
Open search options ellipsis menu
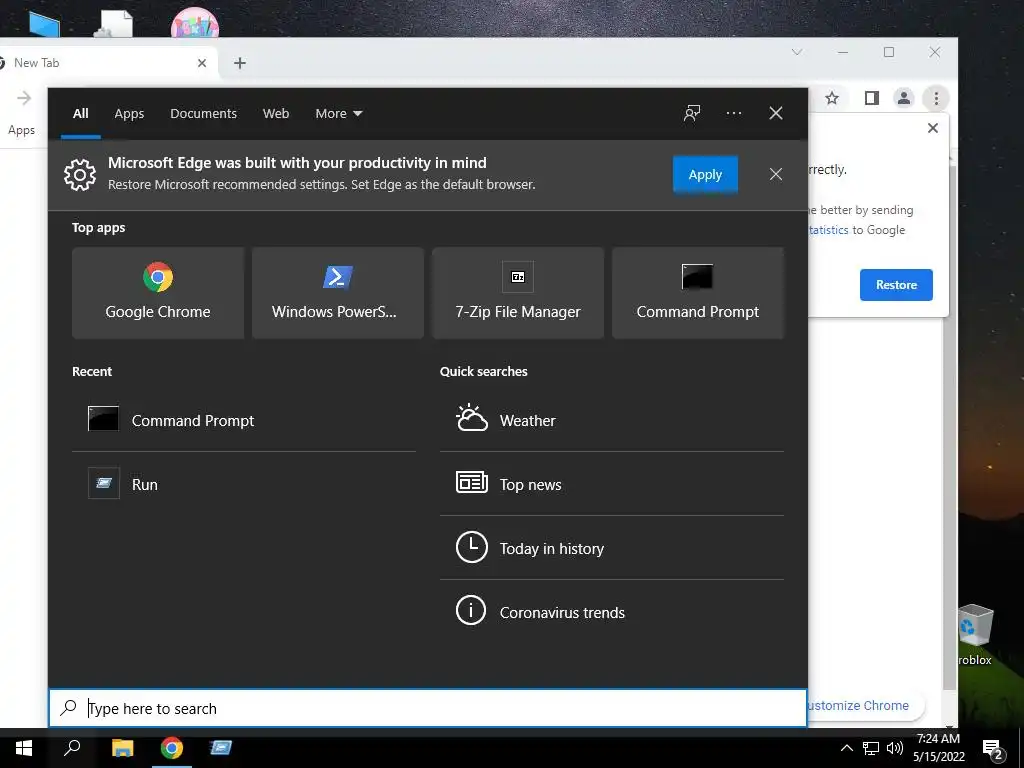(x=733, y=114)
